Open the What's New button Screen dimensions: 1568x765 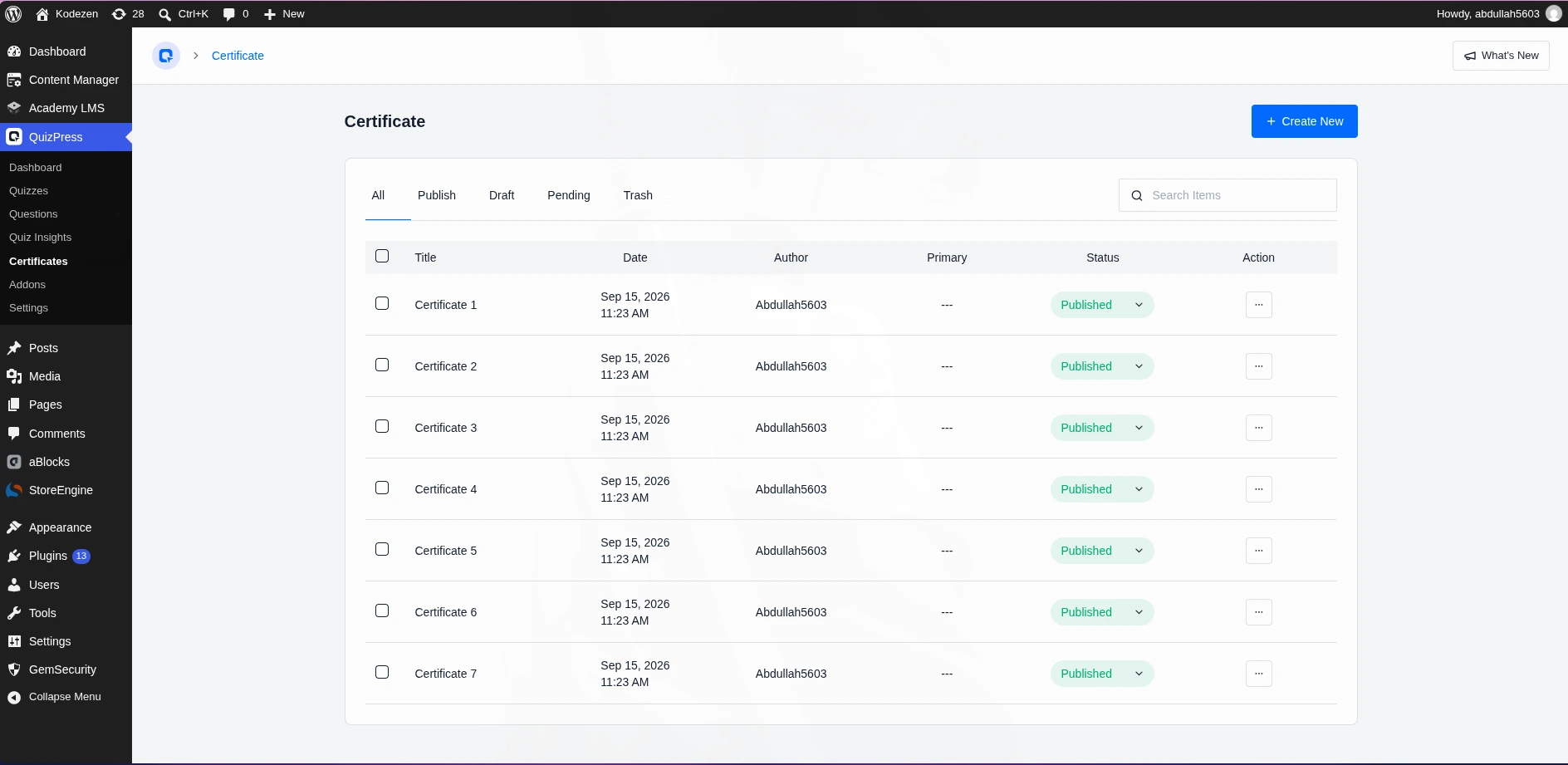click(x=1501, y=56)
